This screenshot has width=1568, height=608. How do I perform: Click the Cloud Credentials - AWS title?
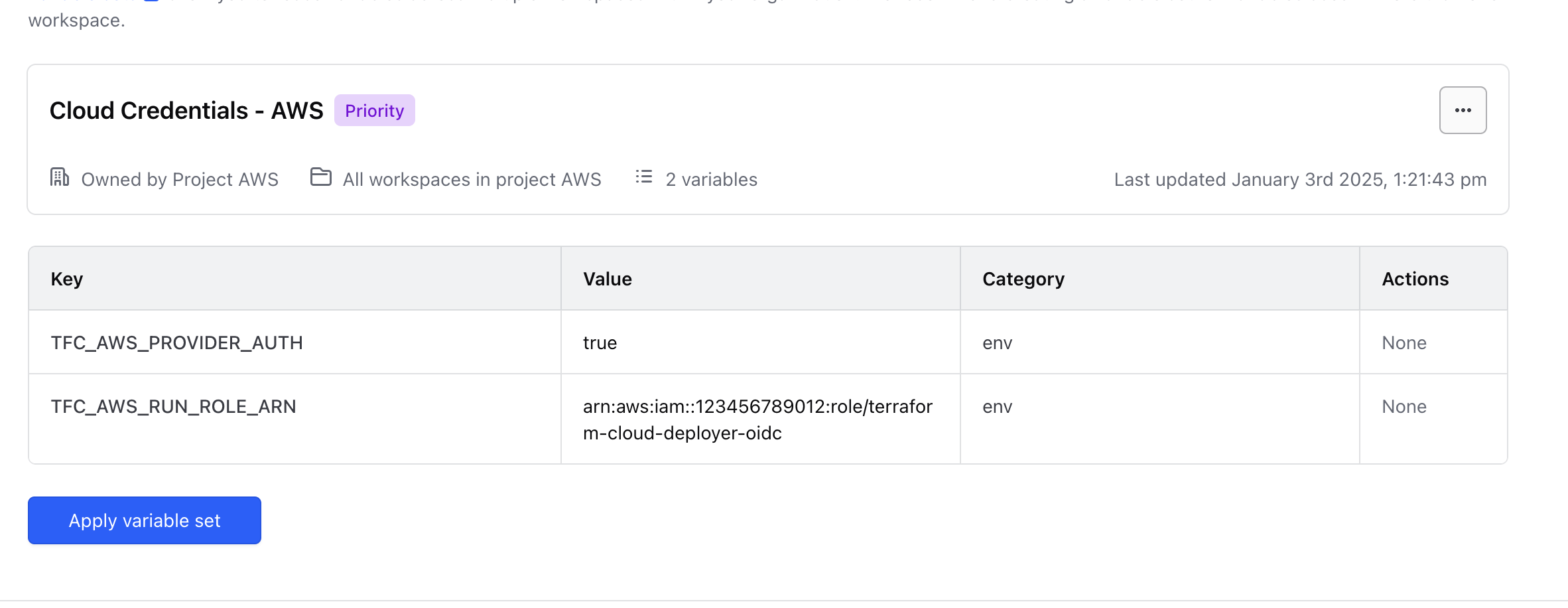click(x=186, y=110)
